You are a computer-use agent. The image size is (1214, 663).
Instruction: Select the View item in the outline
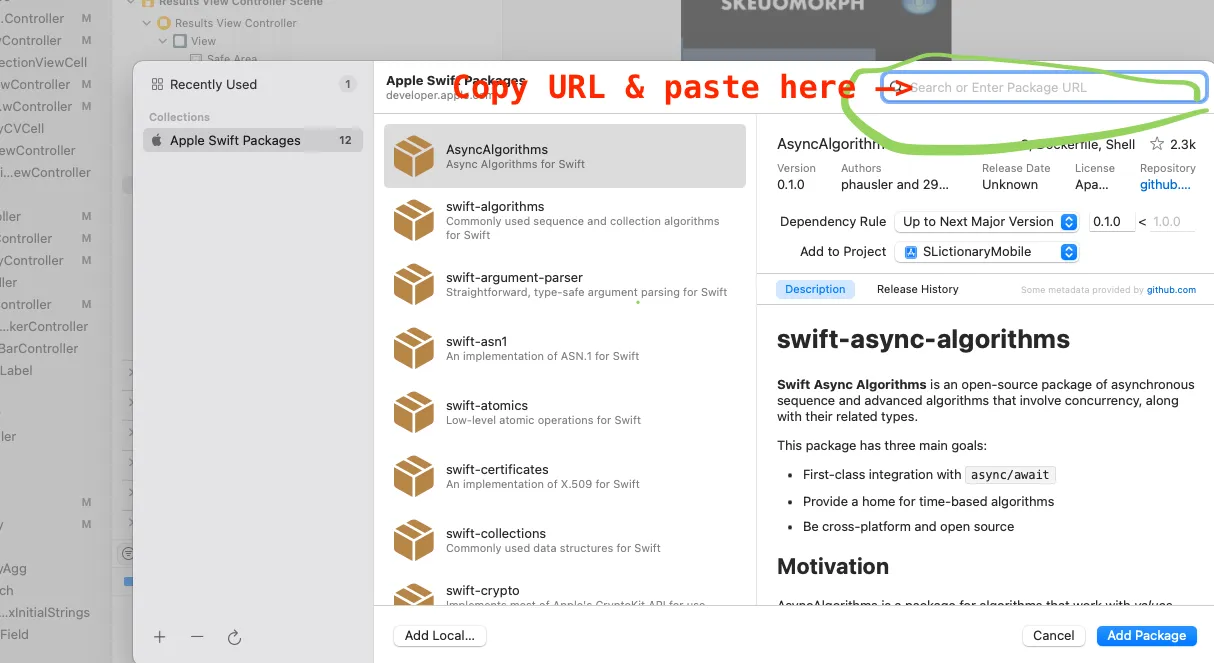pyautogui.click(x=204, y=41)
